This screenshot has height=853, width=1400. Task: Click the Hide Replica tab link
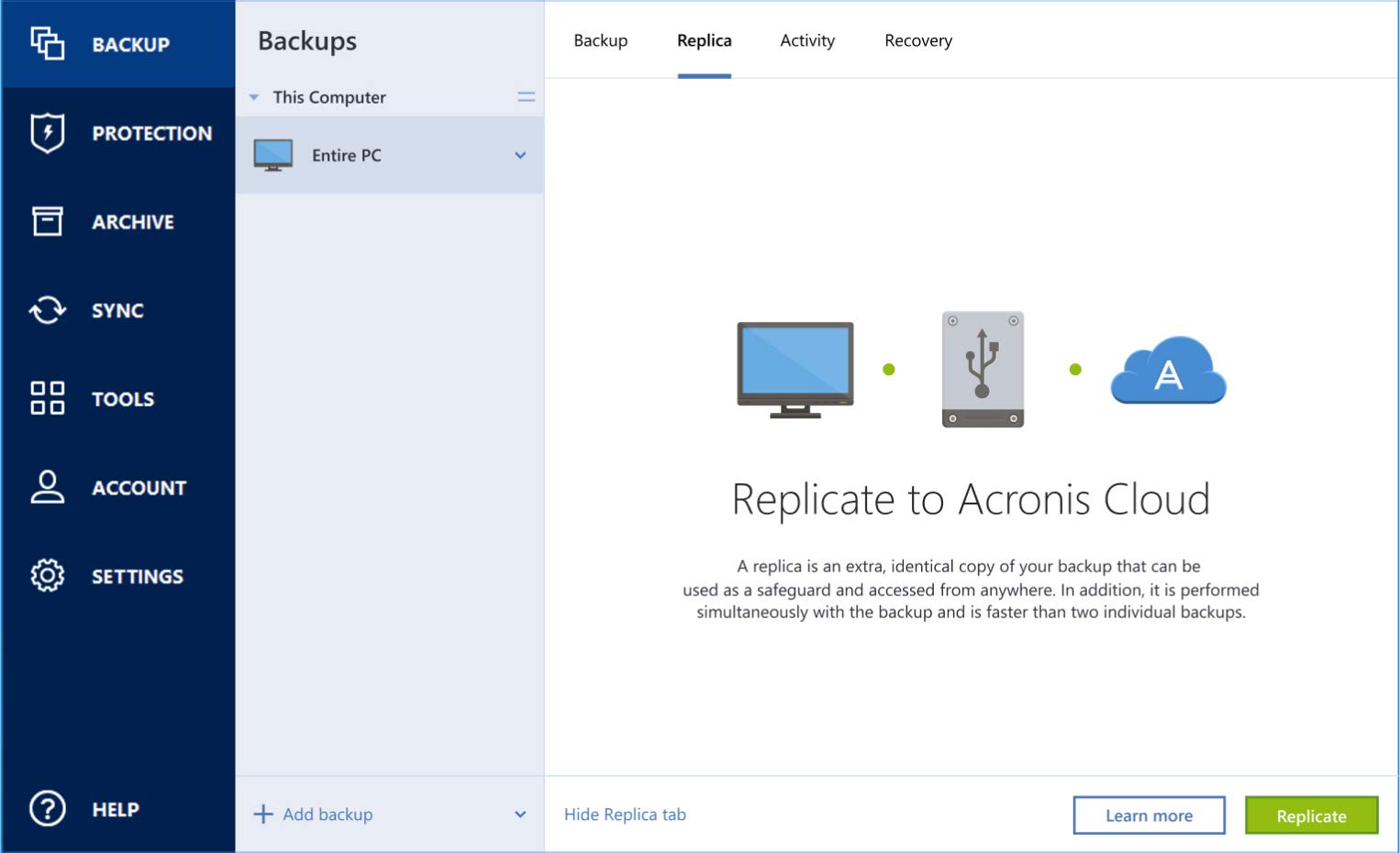pyautogui.click(x=625, y=814)
